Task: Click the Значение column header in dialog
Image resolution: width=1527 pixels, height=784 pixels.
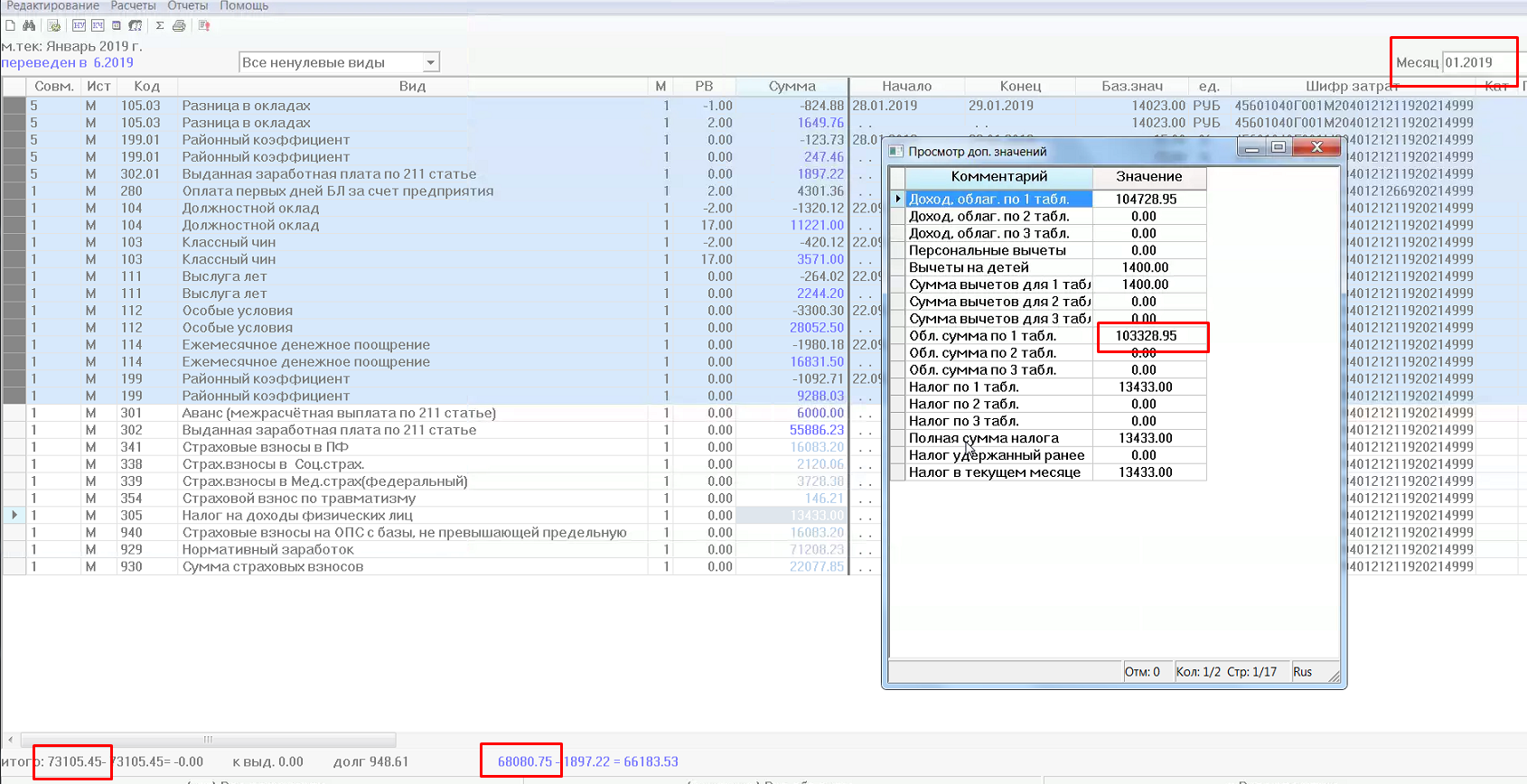Action: point(1149,176)
